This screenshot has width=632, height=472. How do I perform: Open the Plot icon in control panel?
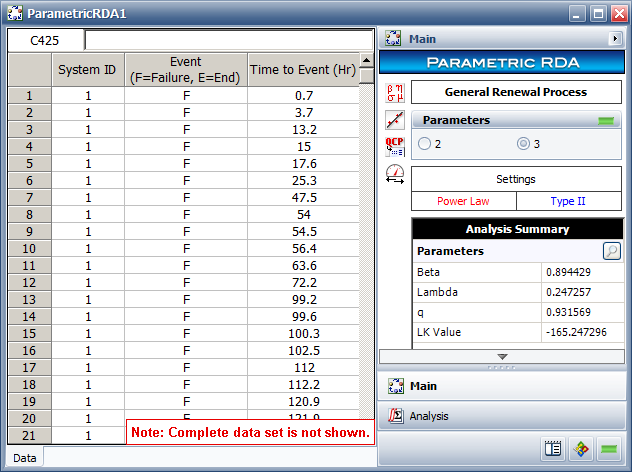tap(394, 119)
